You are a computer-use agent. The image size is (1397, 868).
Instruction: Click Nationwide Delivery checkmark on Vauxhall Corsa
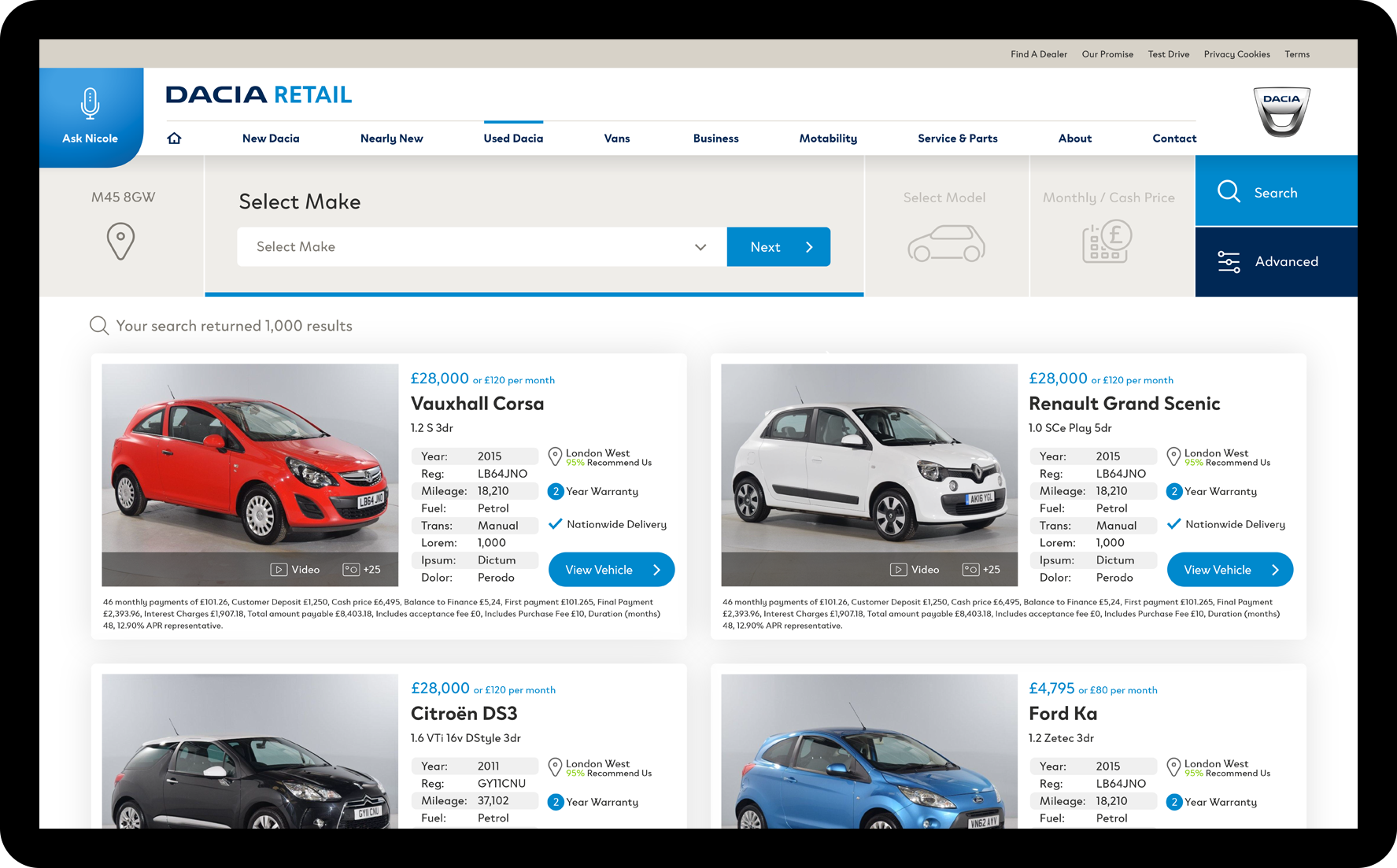pyautogui.click(x=555, y=524)
